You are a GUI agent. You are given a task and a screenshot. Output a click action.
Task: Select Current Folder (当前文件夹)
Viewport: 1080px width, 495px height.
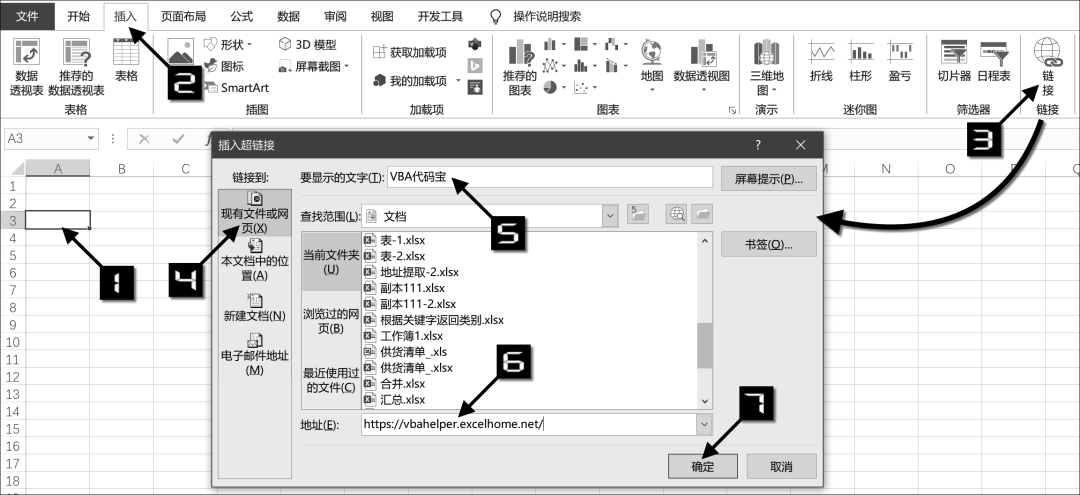(331, 262)
